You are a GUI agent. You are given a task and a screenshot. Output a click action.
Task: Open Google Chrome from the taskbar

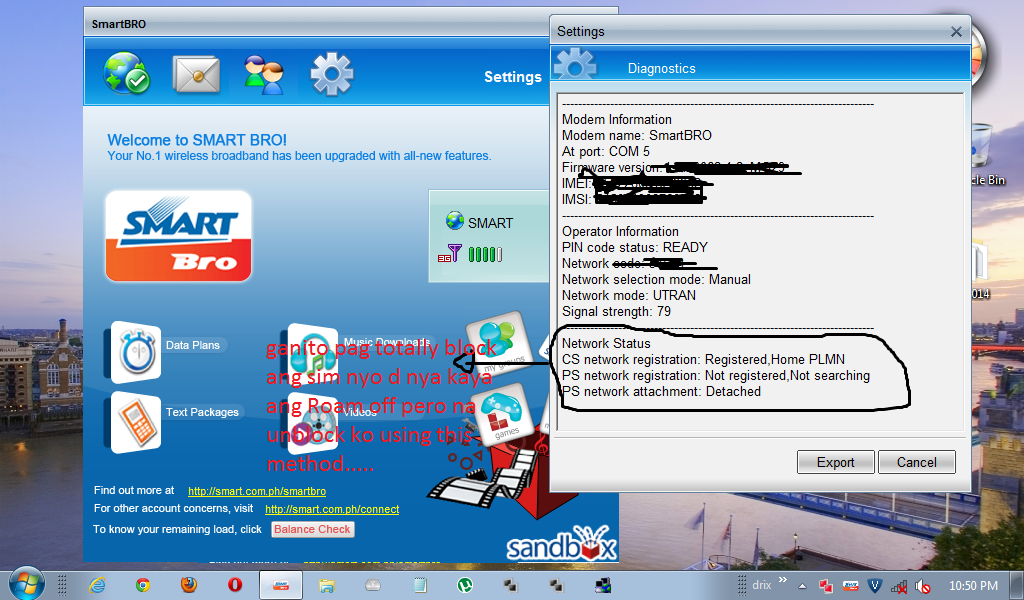(143, 585)
